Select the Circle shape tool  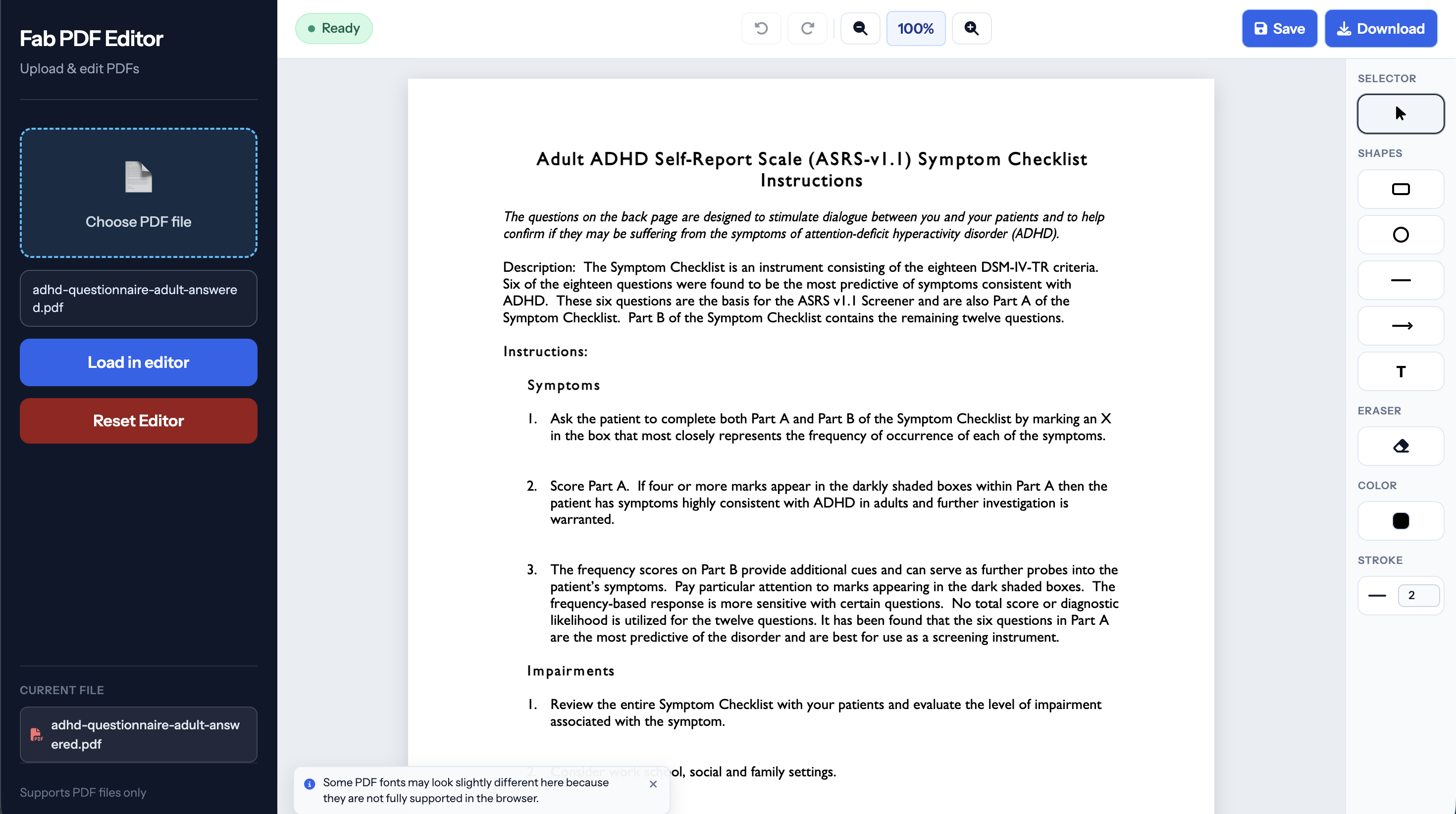pyautogui.click(x=1400, y=235)
